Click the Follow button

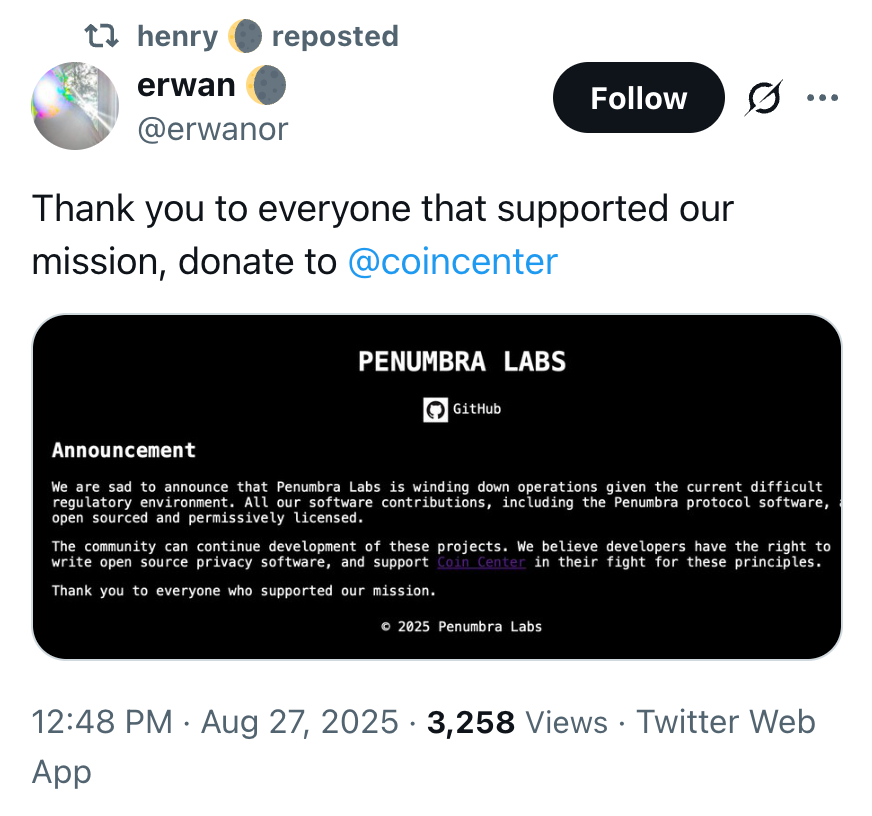(638, 98)
